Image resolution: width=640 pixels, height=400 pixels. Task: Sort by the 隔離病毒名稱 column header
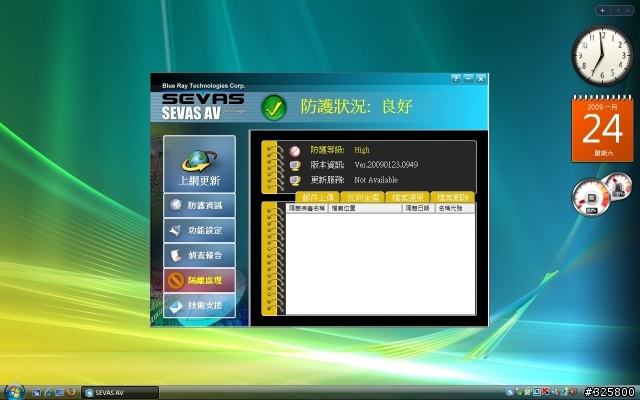(x=307, y=208)
